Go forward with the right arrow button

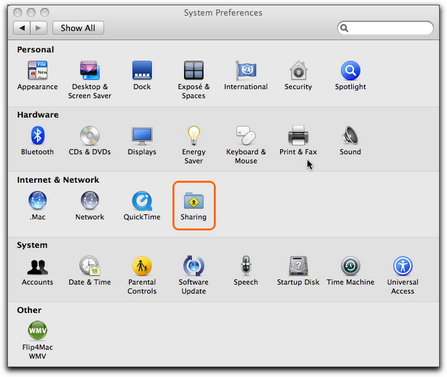(x=39, y=28)
